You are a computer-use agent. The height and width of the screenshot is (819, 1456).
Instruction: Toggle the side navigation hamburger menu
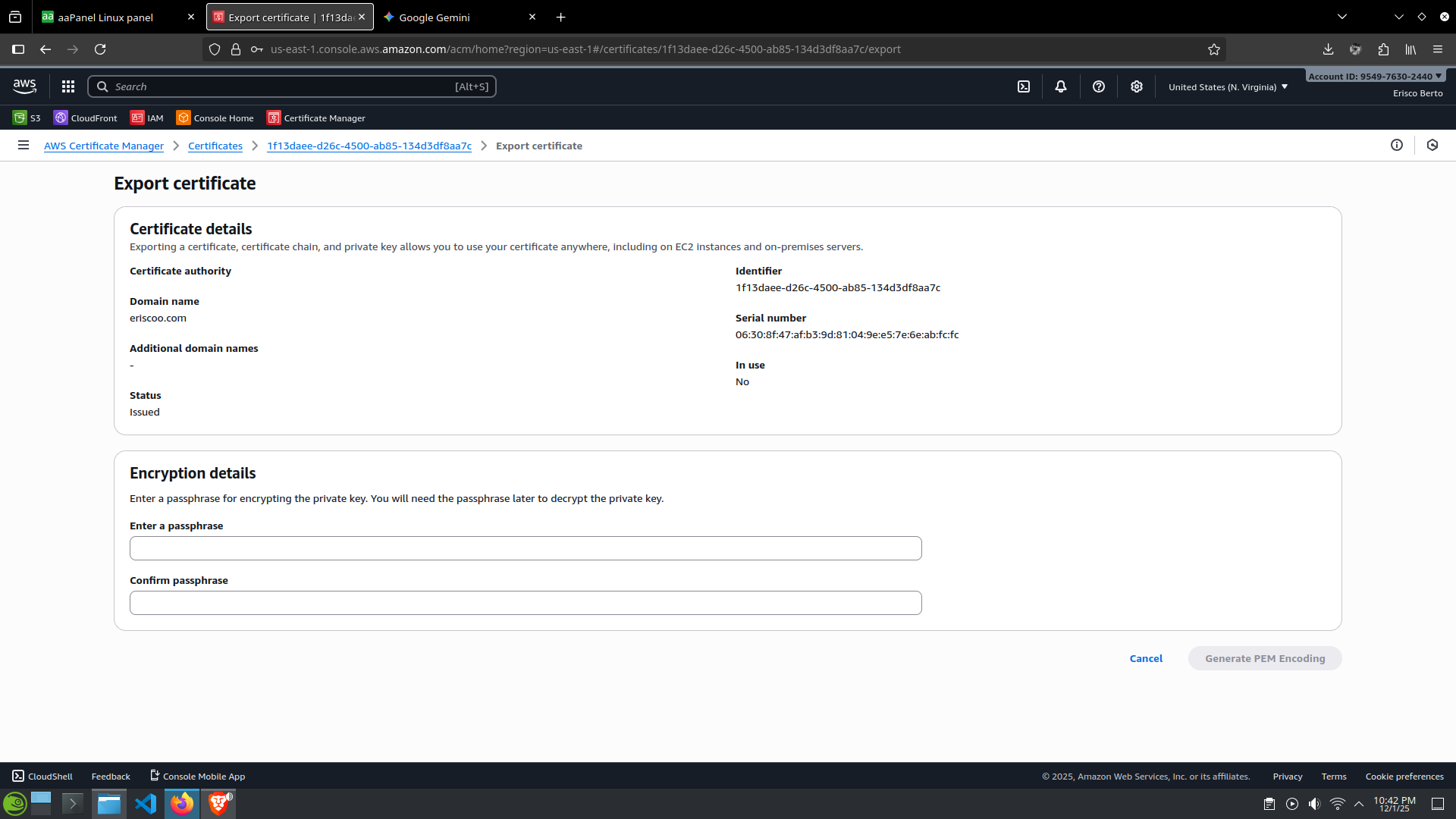(x=24, y=145)
